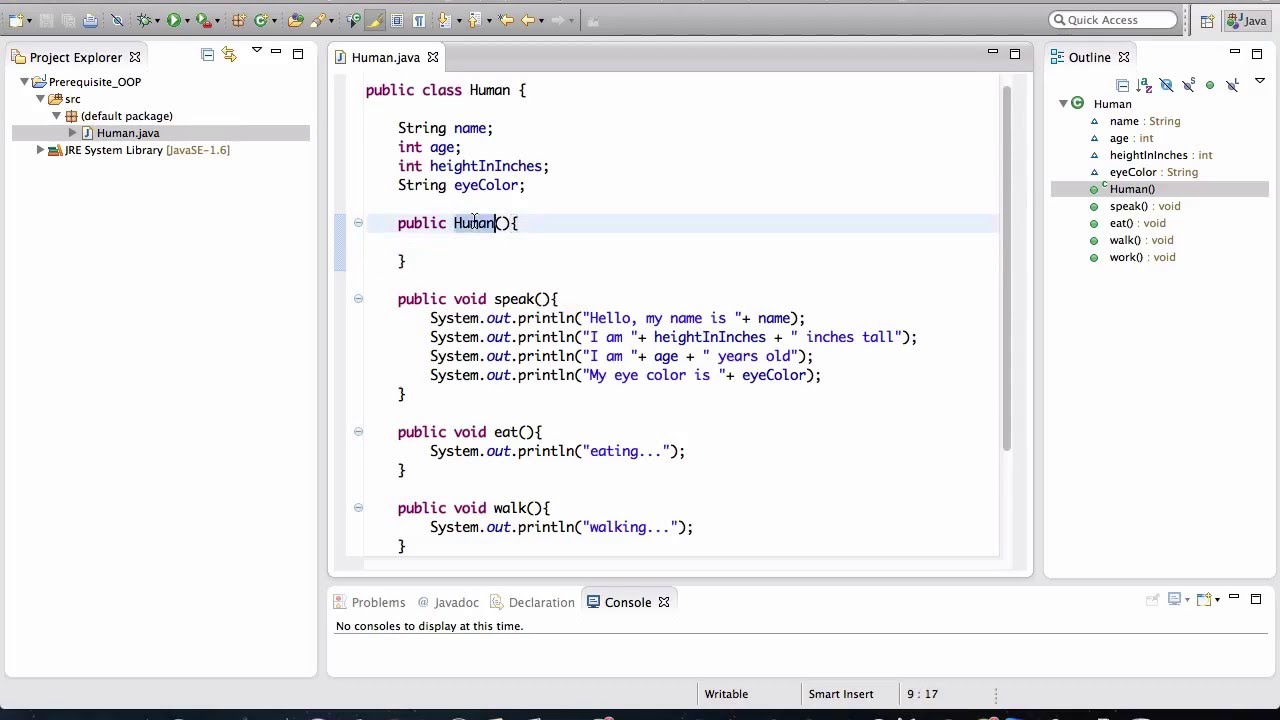Expand the JRE System Library node
This screenshot has height=720, width=1280.
pos(40,150)
